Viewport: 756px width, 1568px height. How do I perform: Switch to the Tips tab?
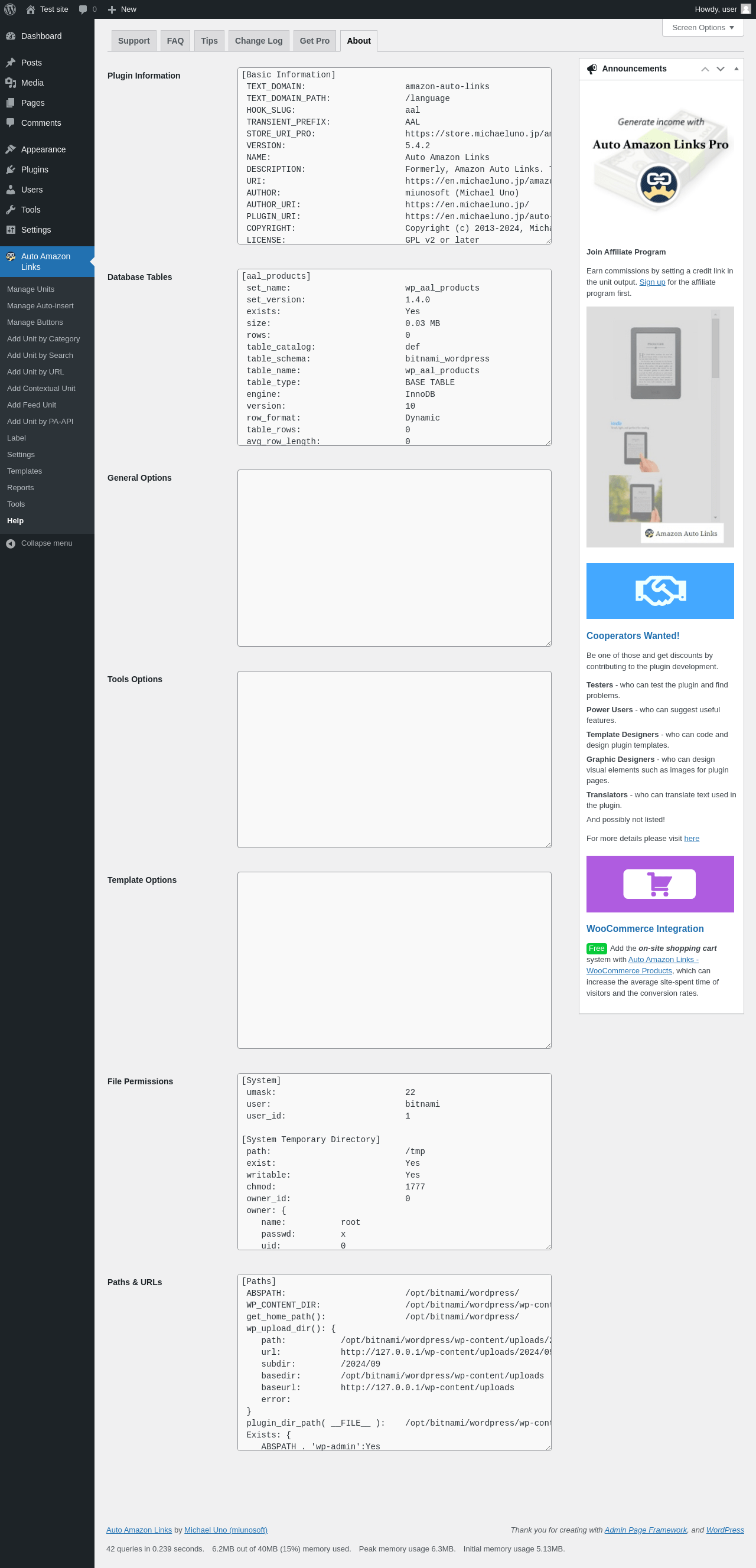pos(210,41)
